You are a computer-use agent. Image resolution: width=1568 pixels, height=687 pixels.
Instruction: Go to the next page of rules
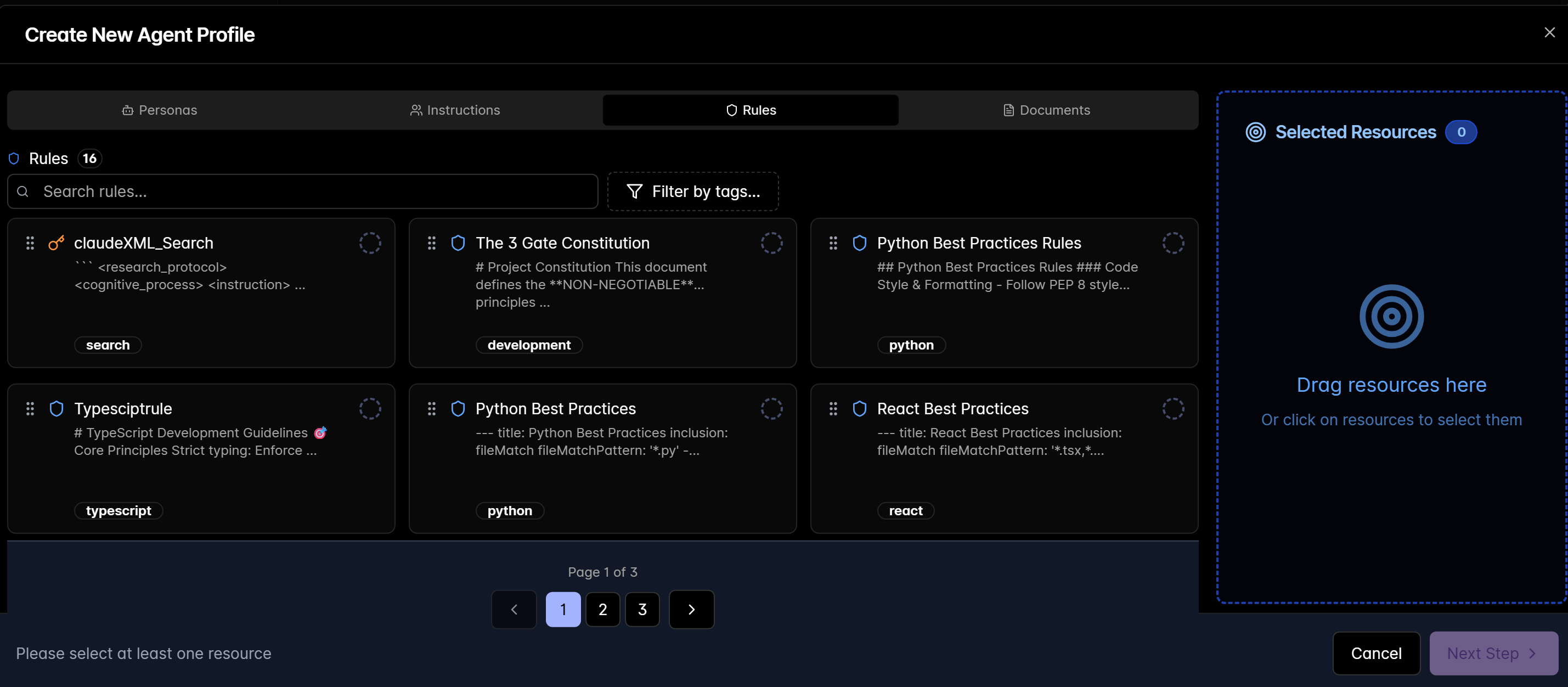click(x=691, y=609)
